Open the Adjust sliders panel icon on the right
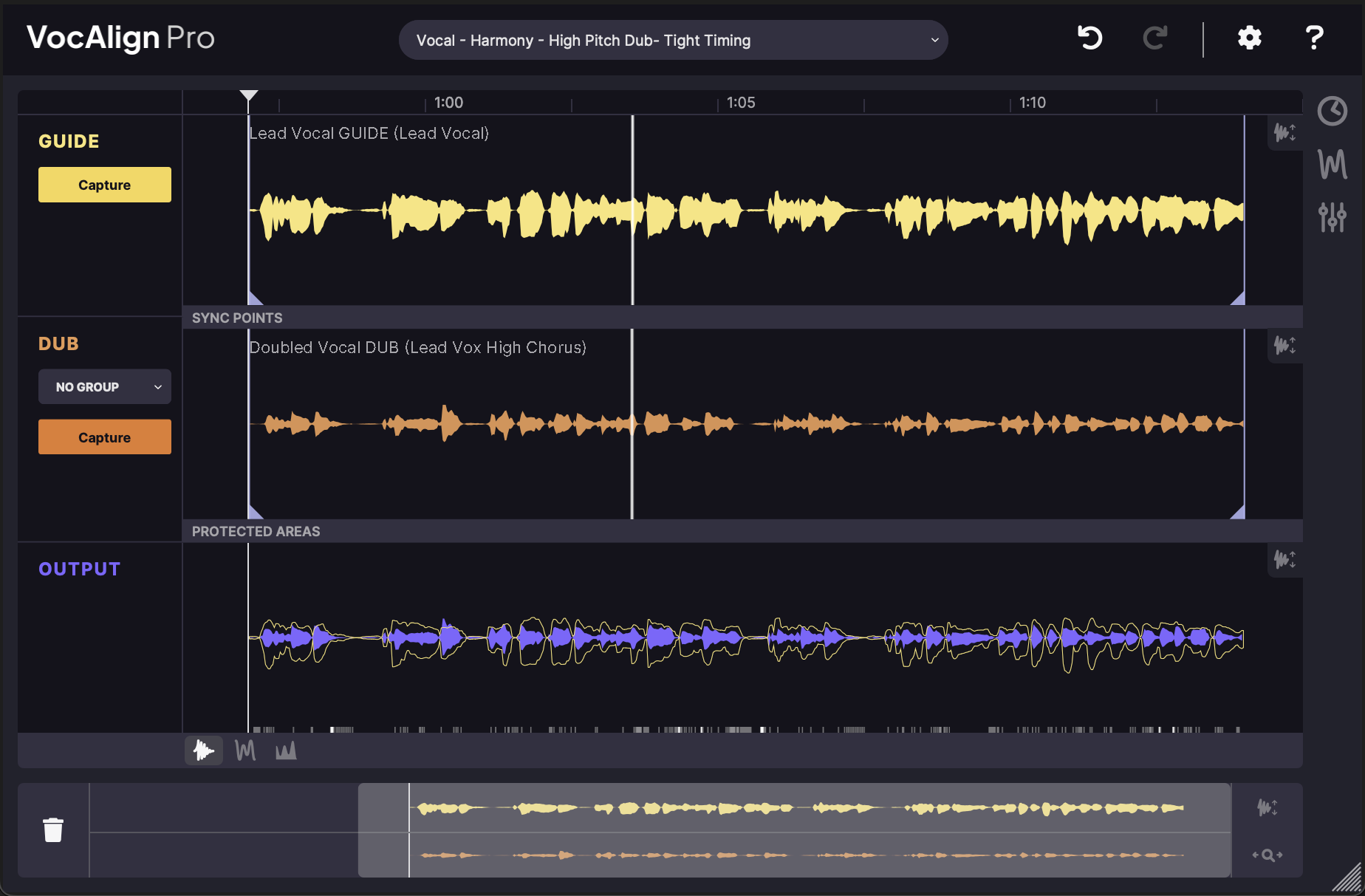 click(1332, 217)
